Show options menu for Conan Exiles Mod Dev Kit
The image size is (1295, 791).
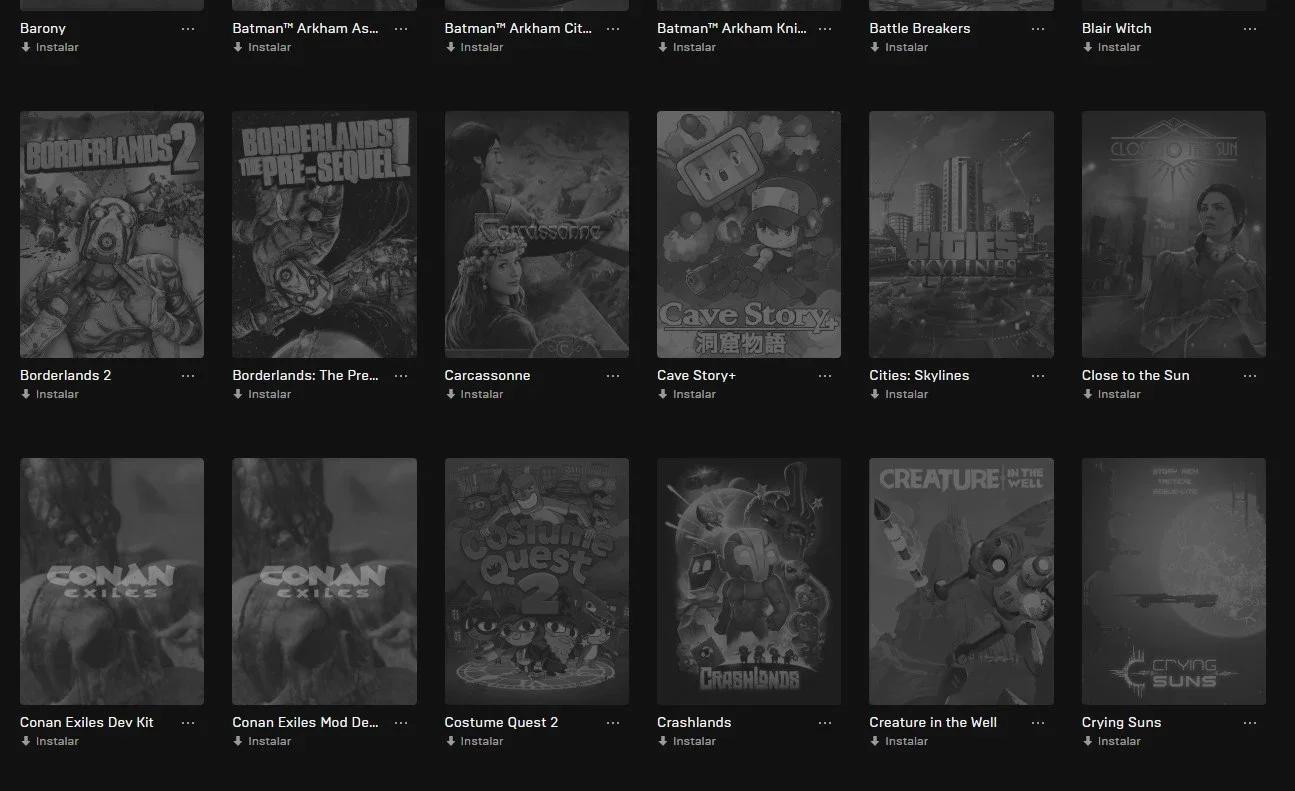pos(401,723)
